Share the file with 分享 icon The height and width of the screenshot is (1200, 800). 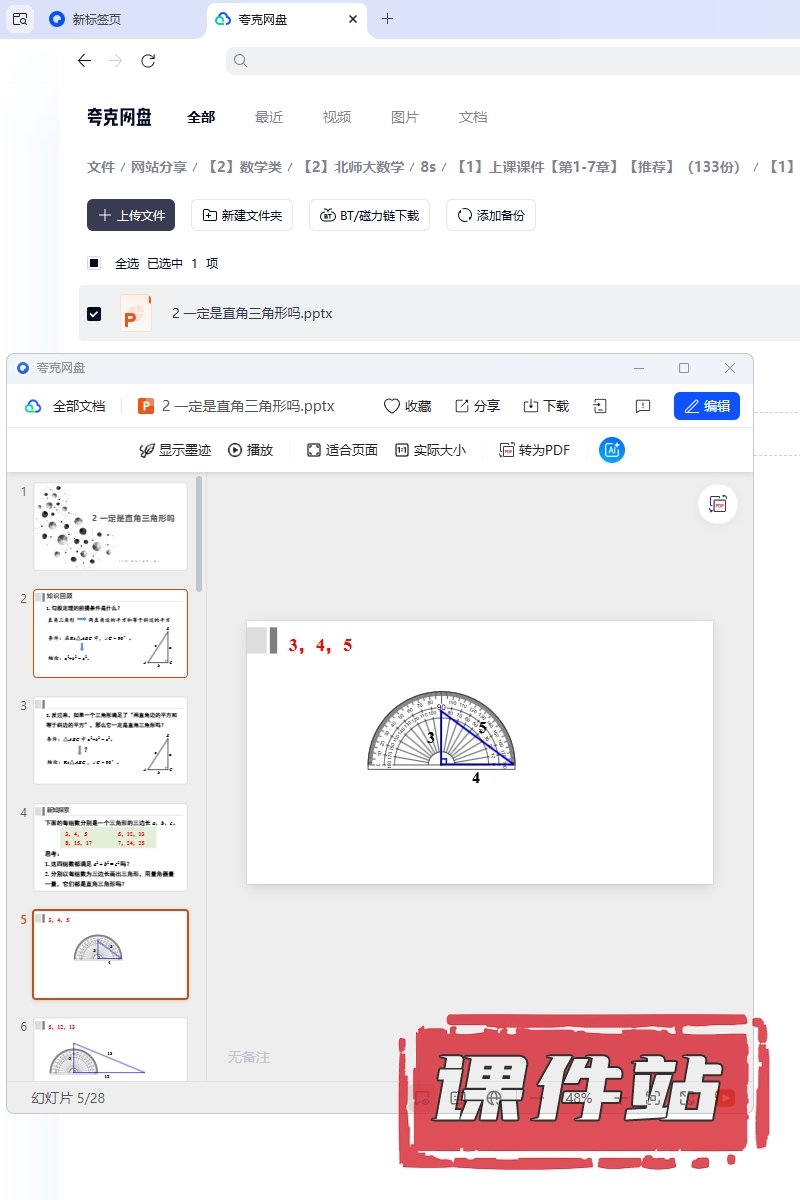point(462,406)
